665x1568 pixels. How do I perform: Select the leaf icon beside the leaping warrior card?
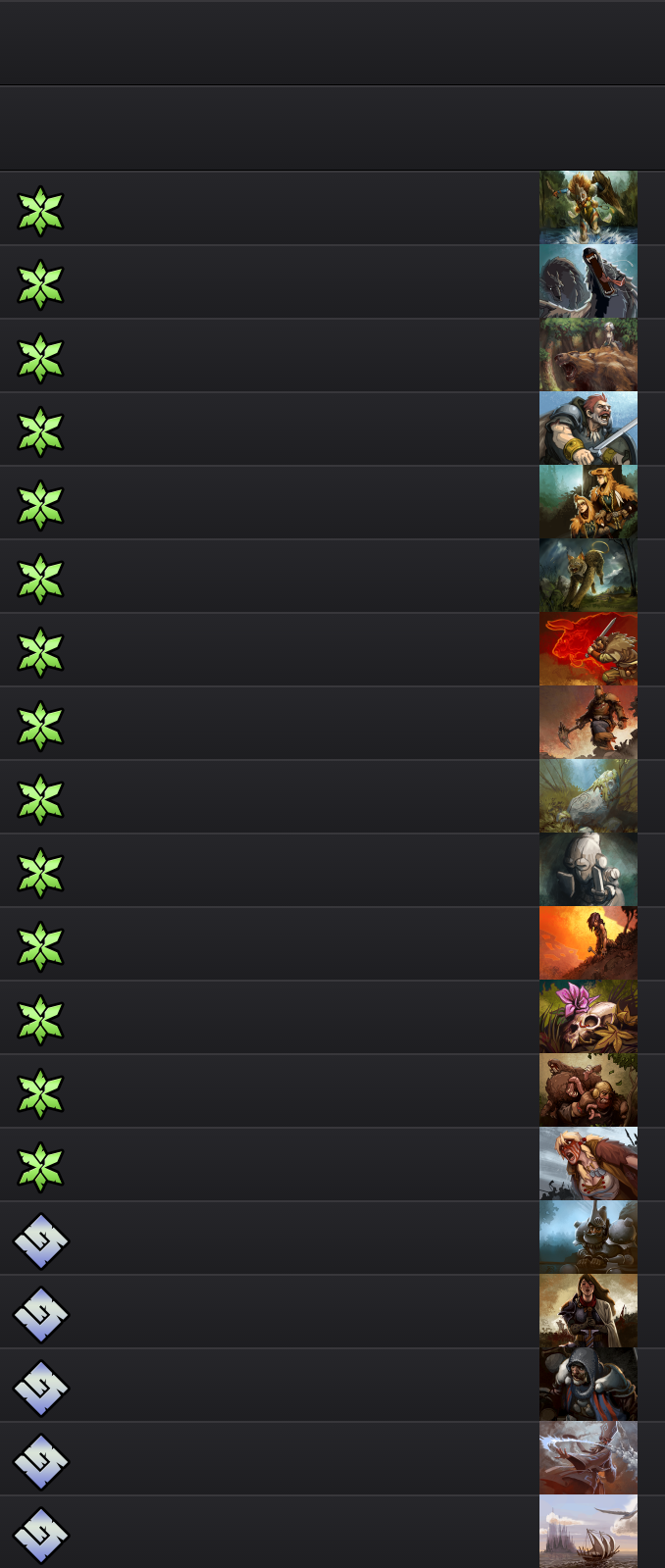40,211
